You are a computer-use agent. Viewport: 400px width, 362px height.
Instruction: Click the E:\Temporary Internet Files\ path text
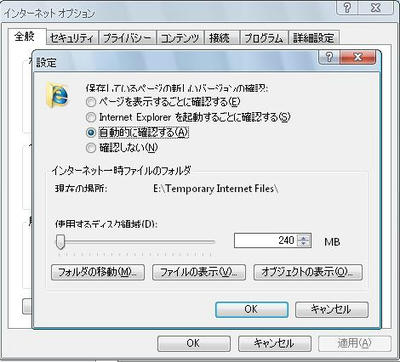click(216, 189)
